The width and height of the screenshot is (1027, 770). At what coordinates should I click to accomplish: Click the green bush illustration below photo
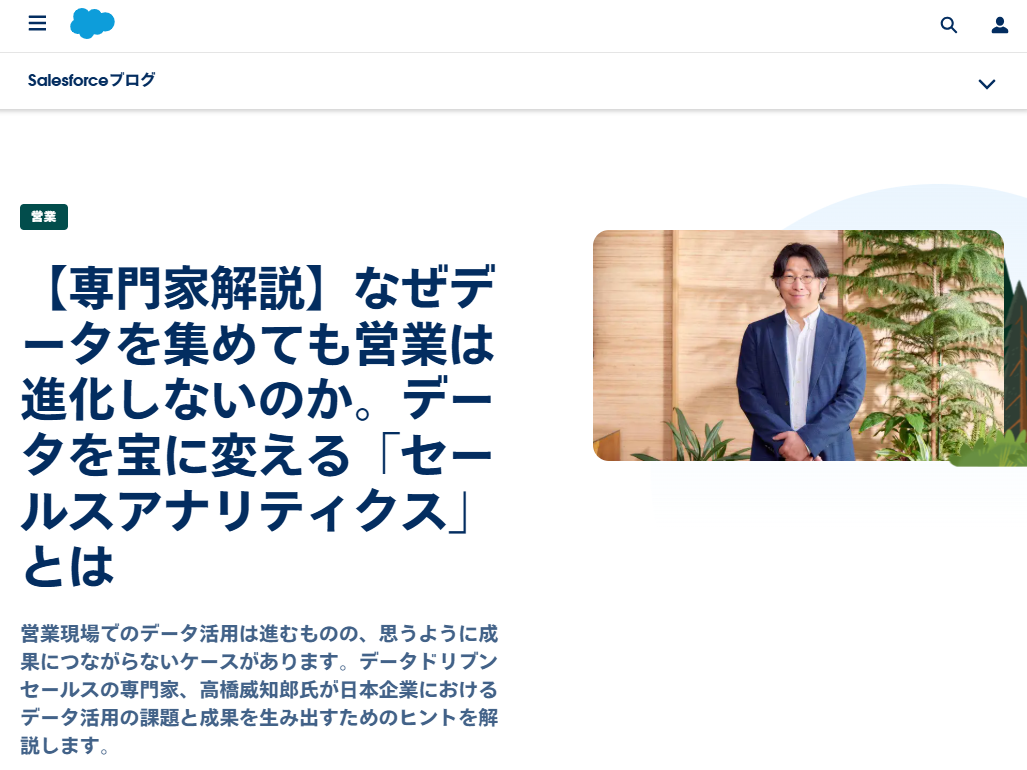point(989,452)
